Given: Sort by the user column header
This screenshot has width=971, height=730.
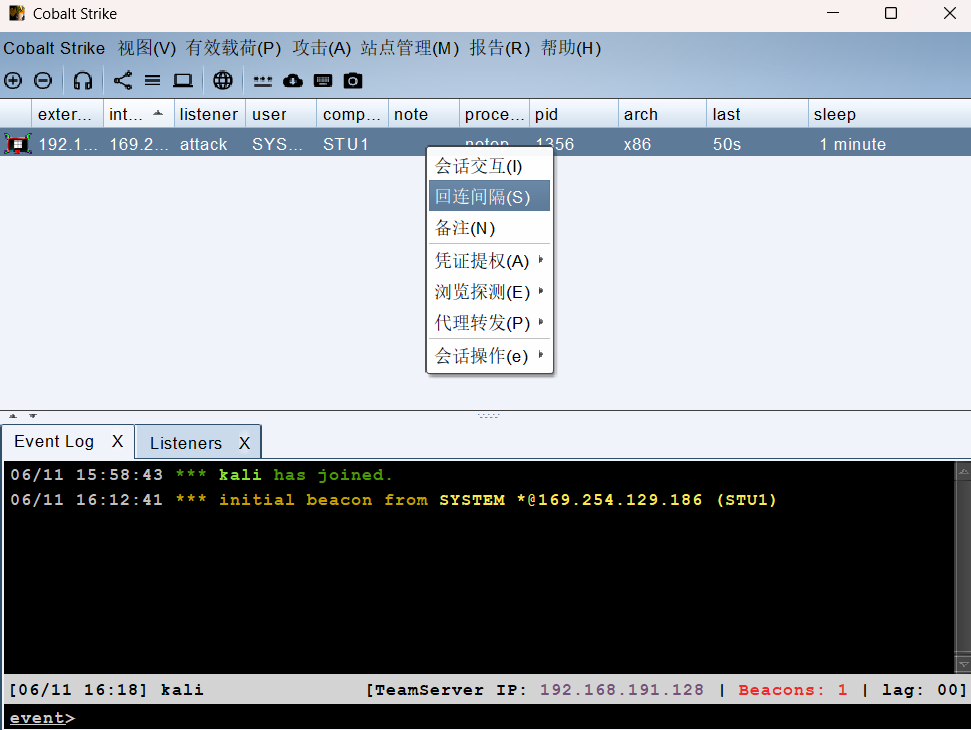Looking at the screenshot, I should [x=281, y=114].
